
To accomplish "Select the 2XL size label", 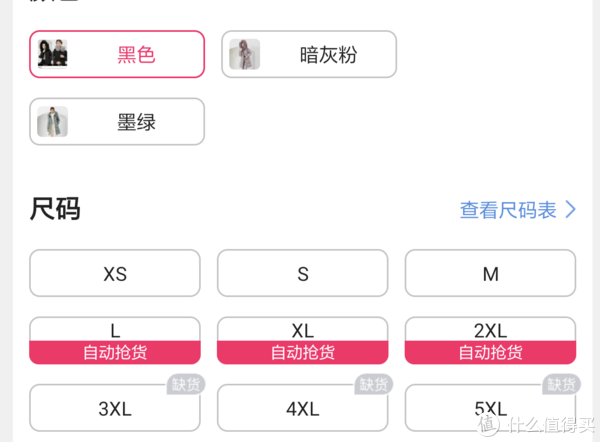I will point(491,331).
